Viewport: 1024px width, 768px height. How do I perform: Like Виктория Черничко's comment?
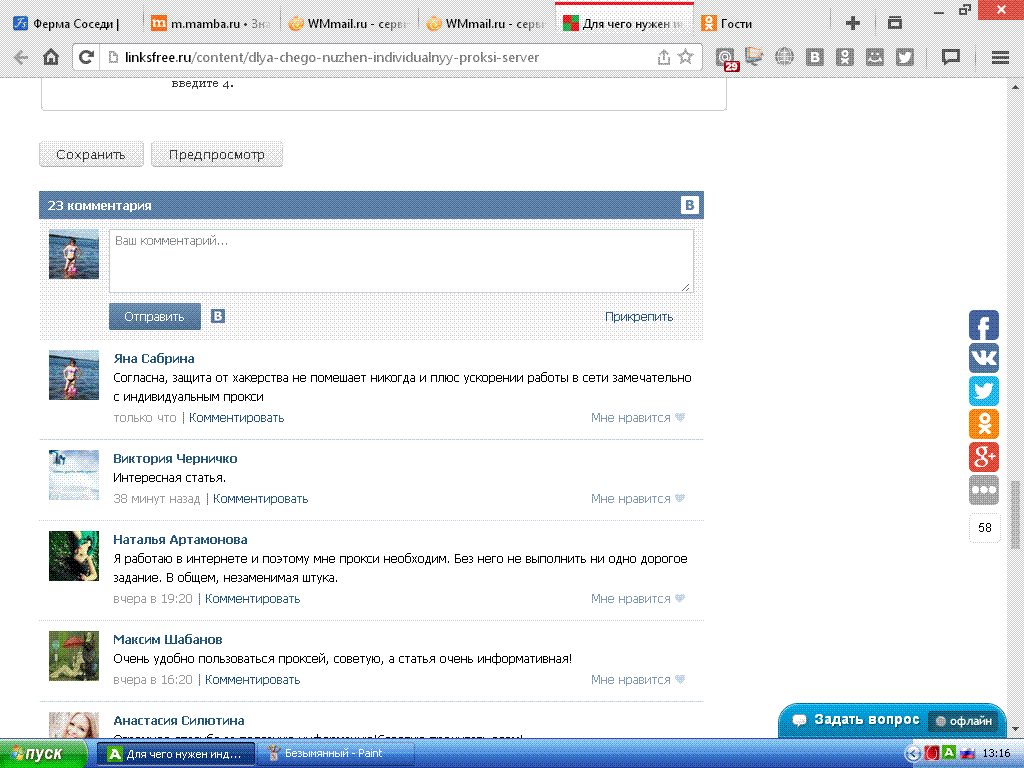(638, 498)
